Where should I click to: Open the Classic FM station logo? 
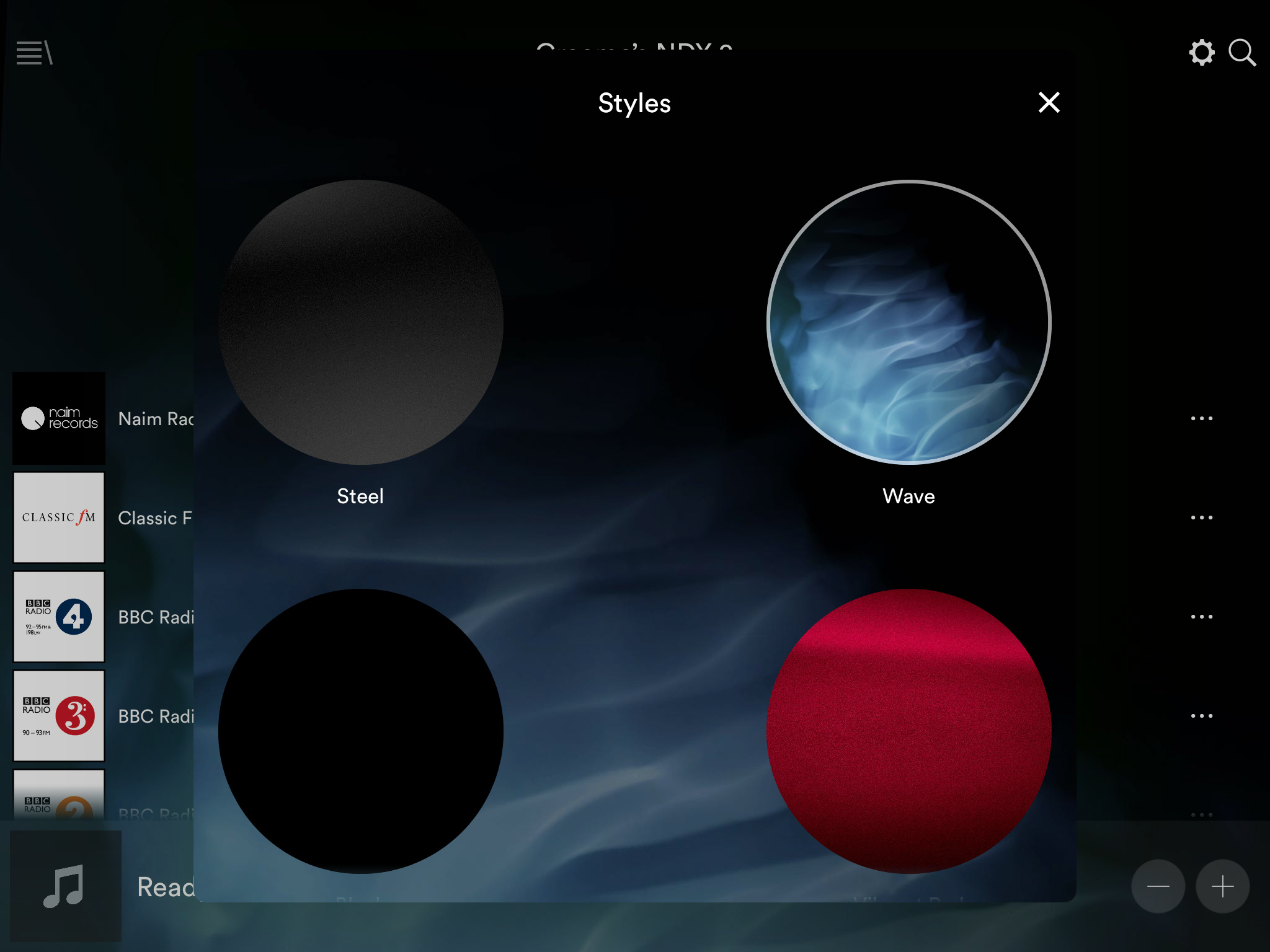[x=59, y=518]
